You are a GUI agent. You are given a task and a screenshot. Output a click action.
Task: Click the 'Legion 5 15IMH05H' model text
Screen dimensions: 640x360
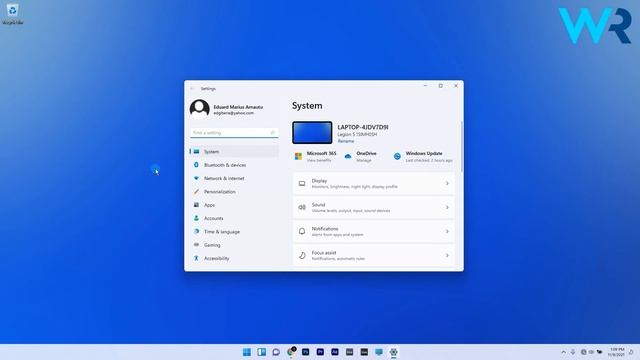(357, 134)
